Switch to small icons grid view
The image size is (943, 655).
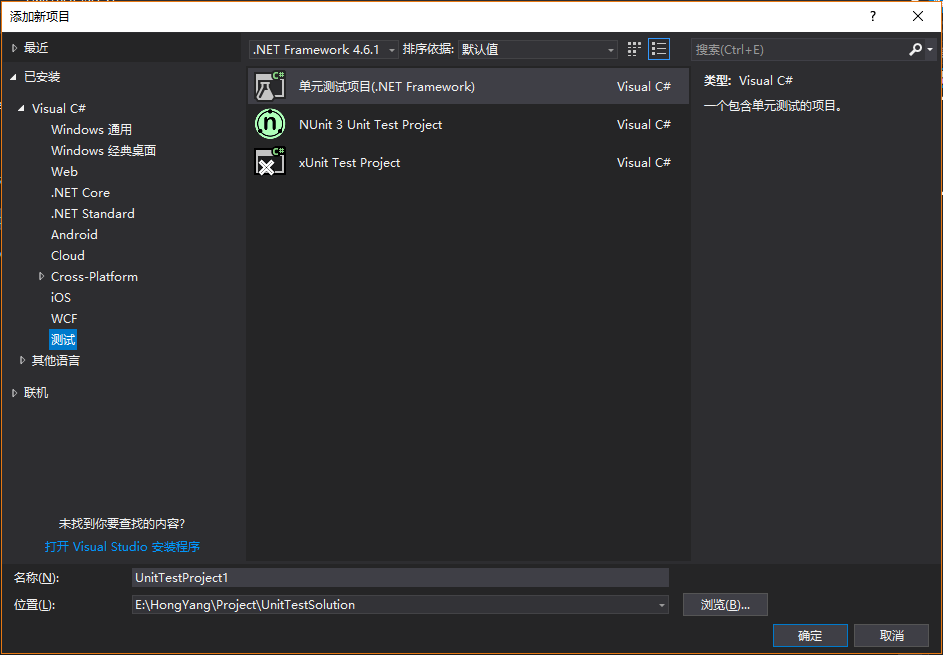[x=634, y=49]
